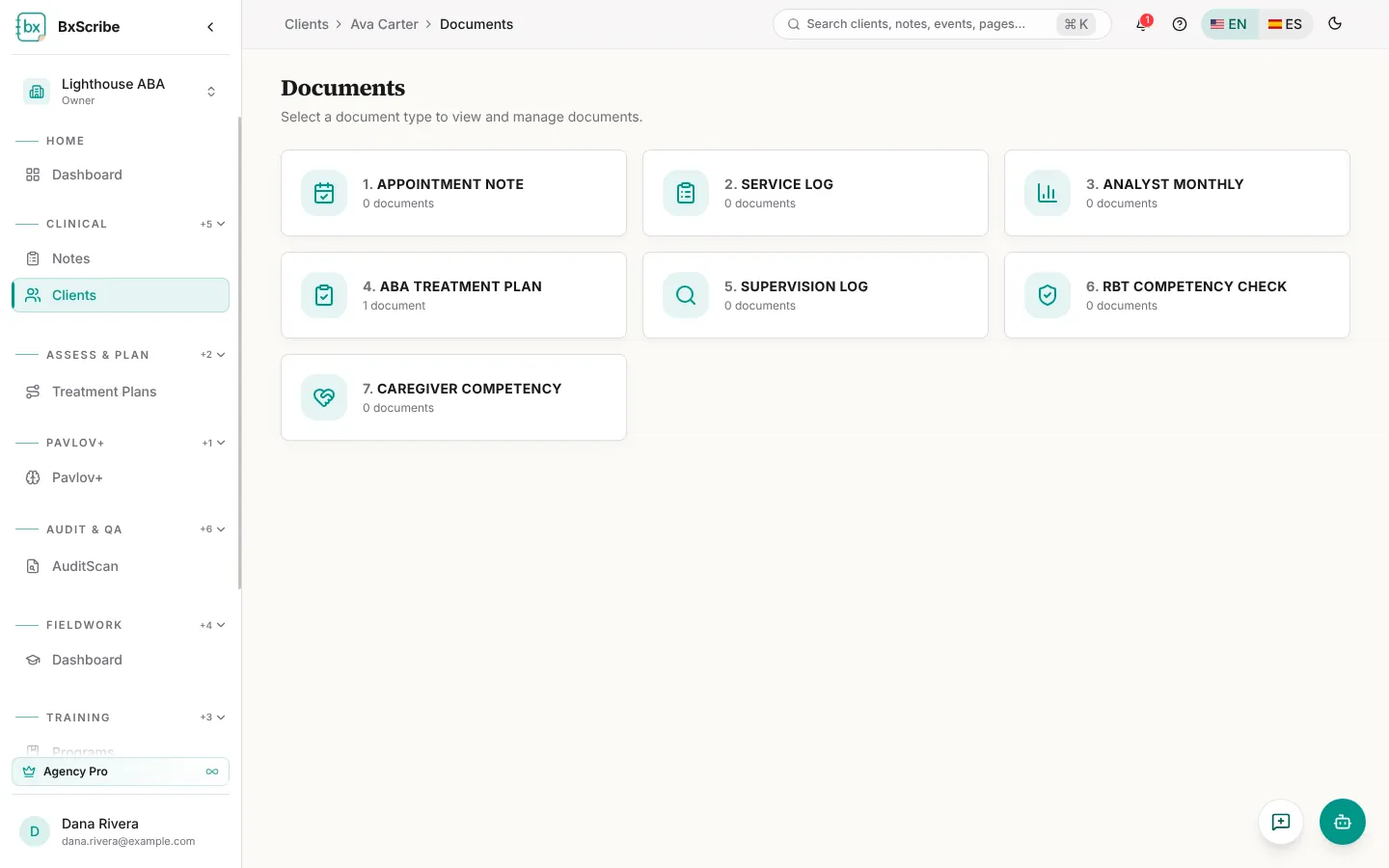Open Dana Rivera user profile
Screen dimensions: 1389x868
121,831
